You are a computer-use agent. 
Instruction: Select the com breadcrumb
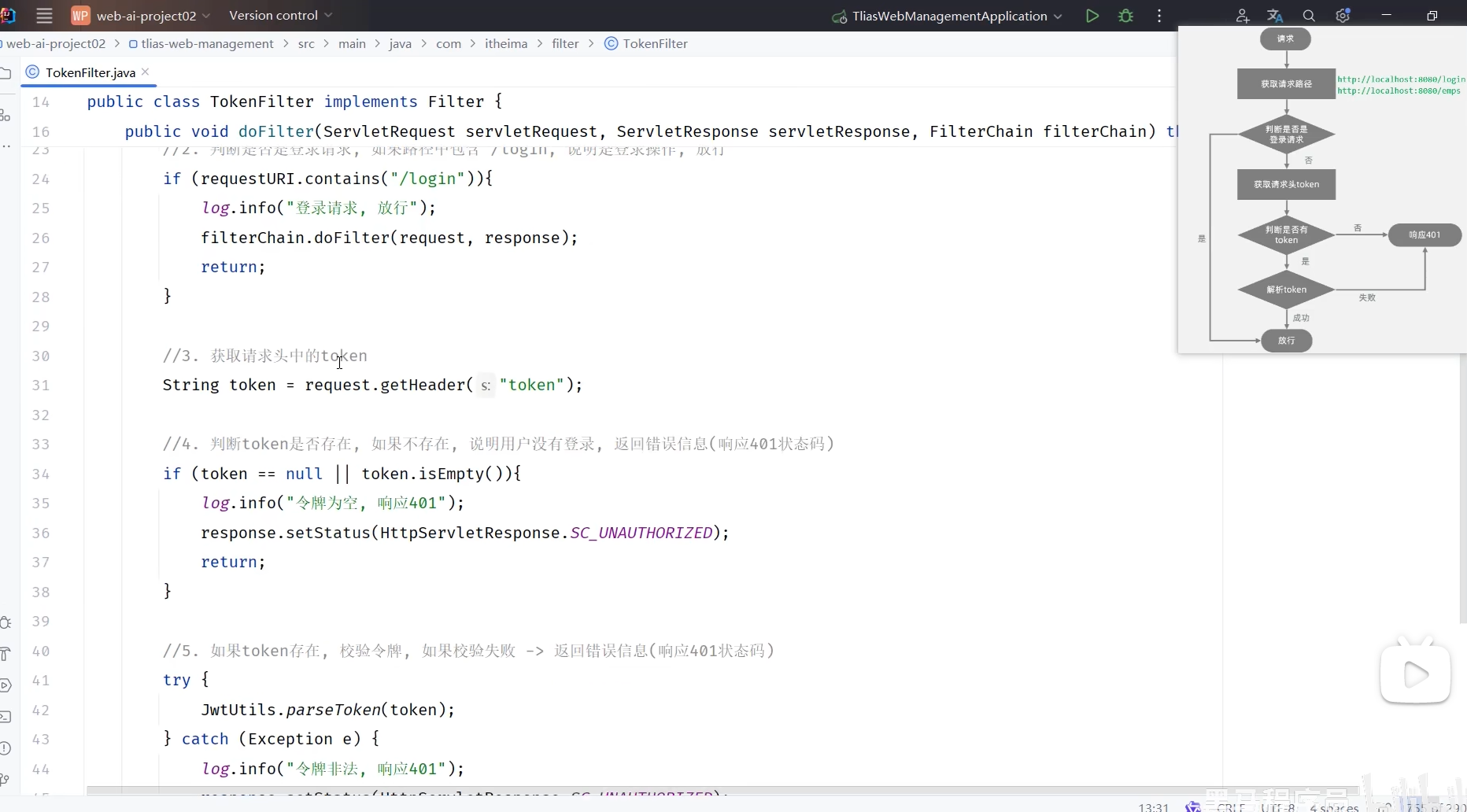tap(449, 44)
